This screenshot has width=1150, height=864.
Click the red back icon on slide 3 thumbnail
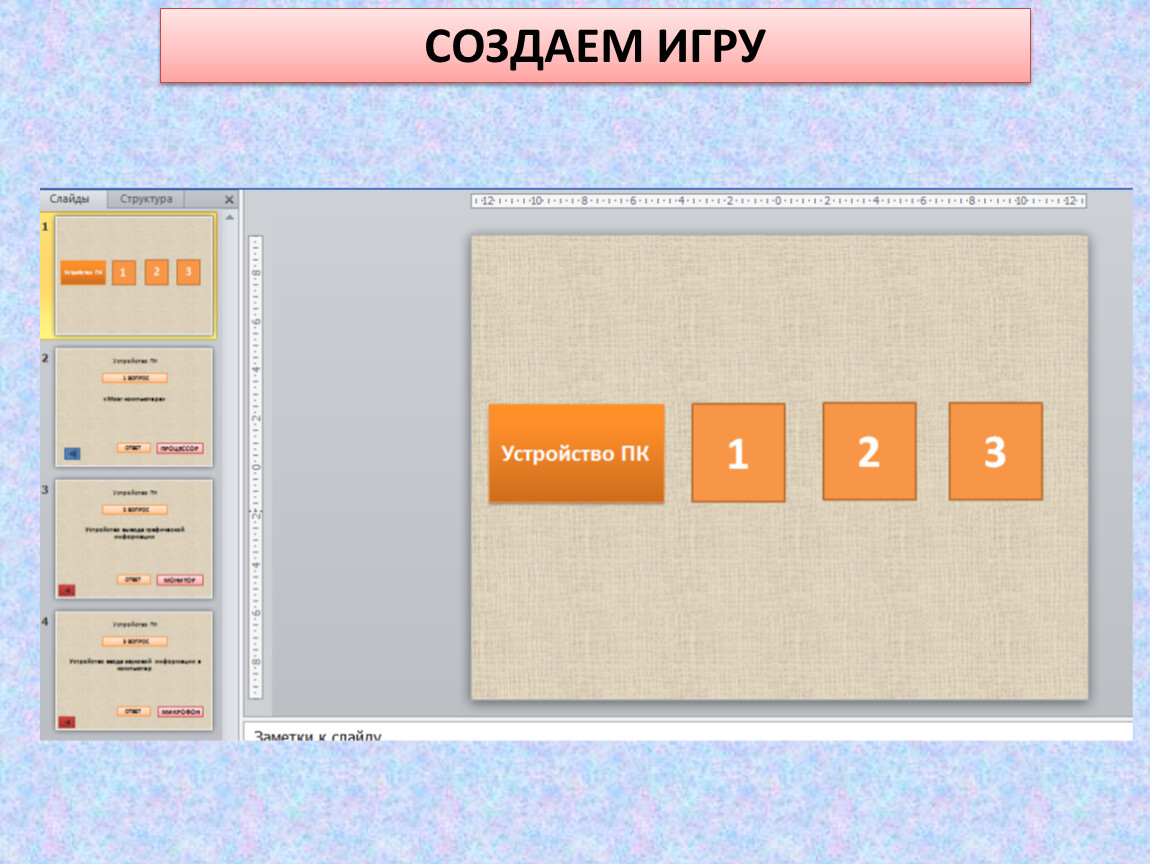(x=67, y=589)
